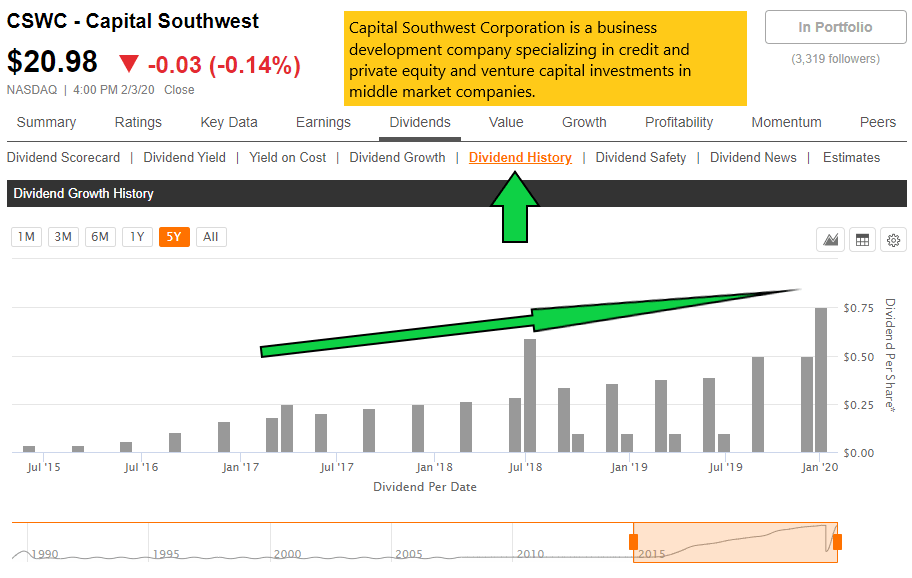This screenshot has width=912, height=578.
Task: View the Yield on Cost page
Action: point(288,157)
